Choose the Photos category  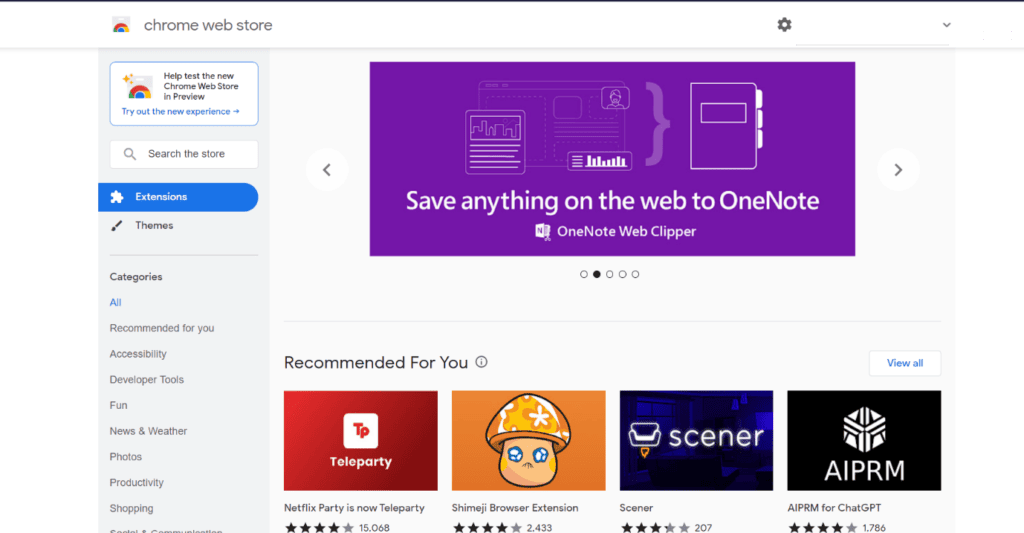pyautogui.click(x=125, y=457)
